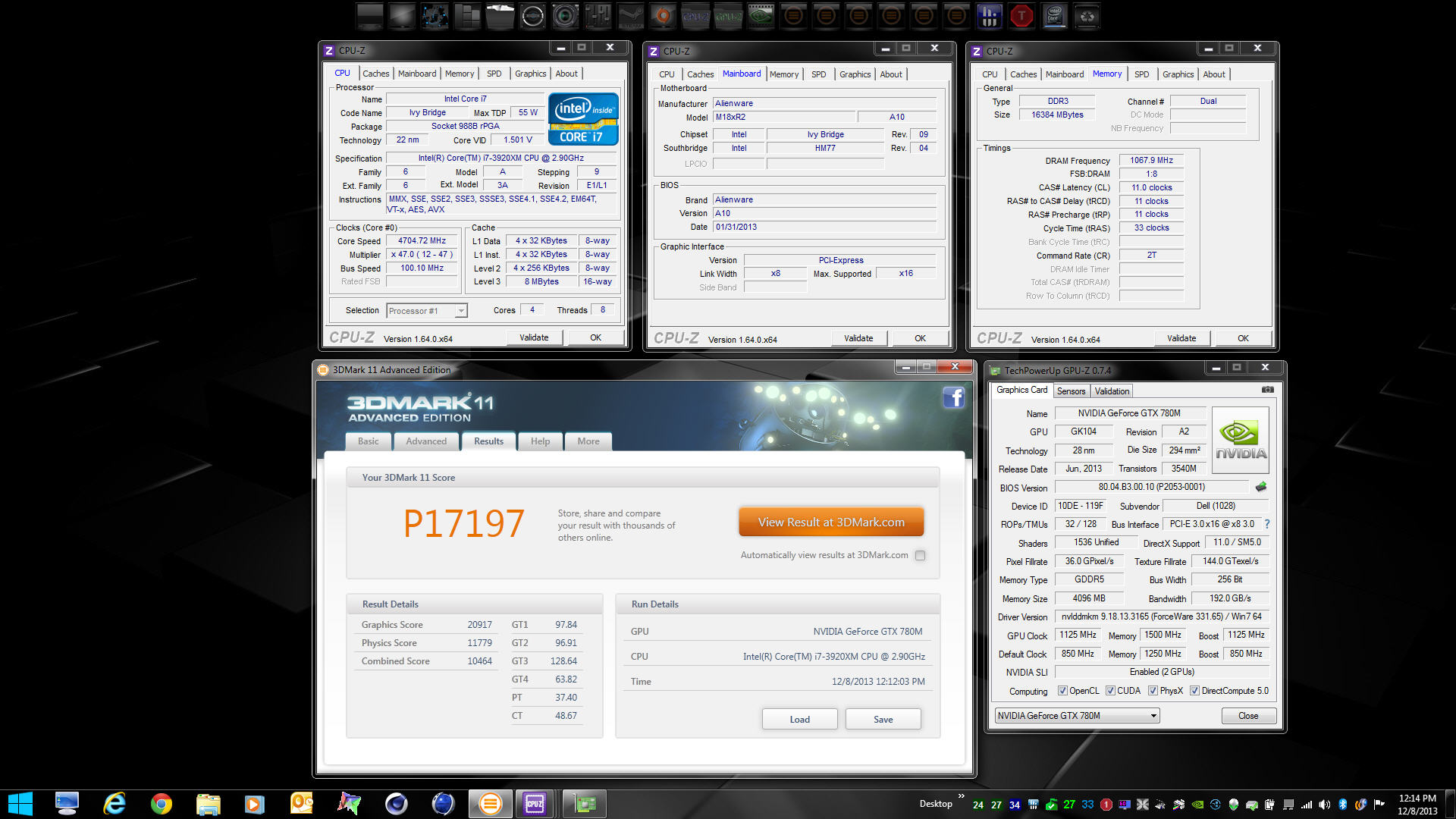This screenshot has height=819, width=1456.
Task: Click OK in Mainboard CPU-Z window
Action: point(920,338)
